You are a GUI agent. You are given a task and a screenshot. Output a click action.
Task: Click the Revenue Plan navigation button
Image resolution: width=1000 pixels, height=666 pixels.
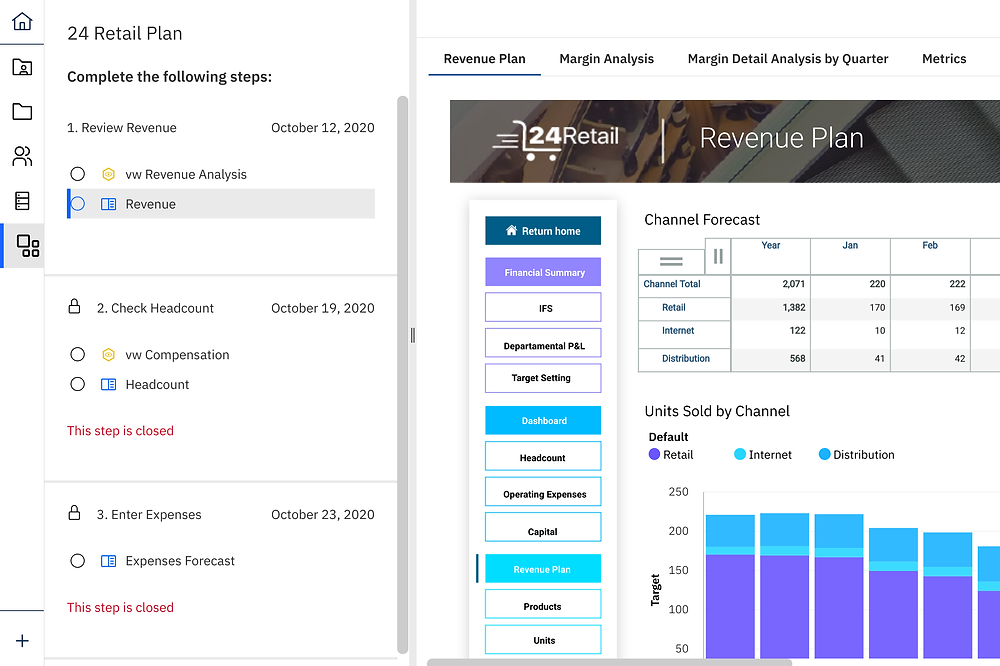[543, 568]
